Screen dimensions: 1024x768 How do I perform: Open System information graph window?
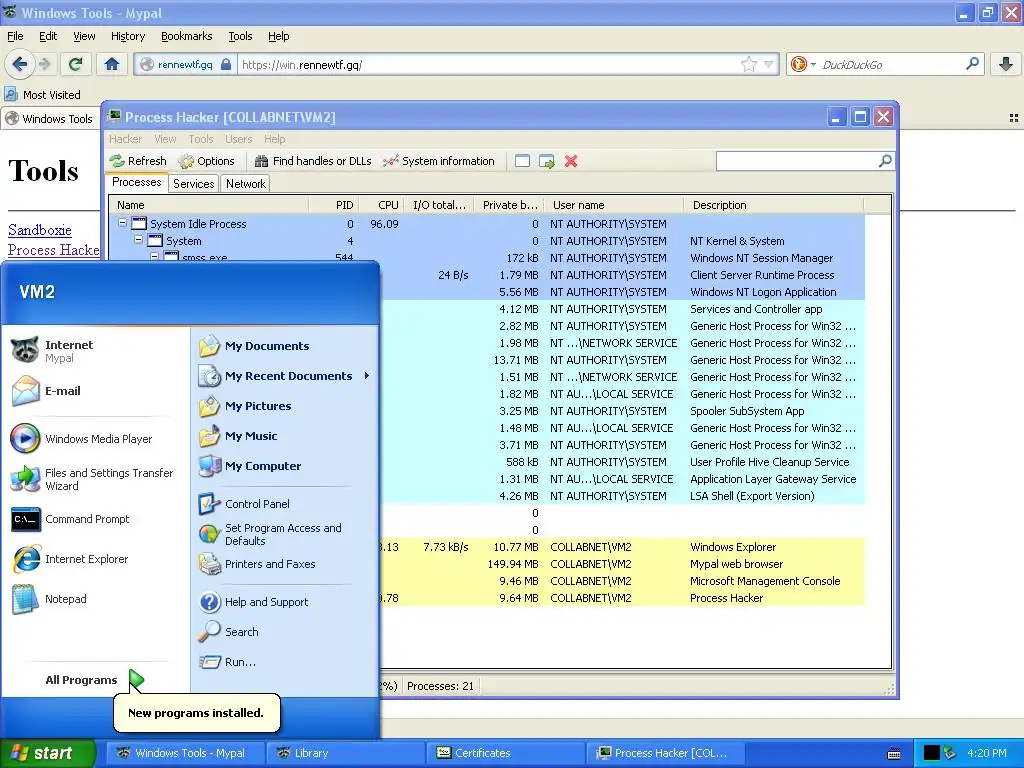point(439,161)
